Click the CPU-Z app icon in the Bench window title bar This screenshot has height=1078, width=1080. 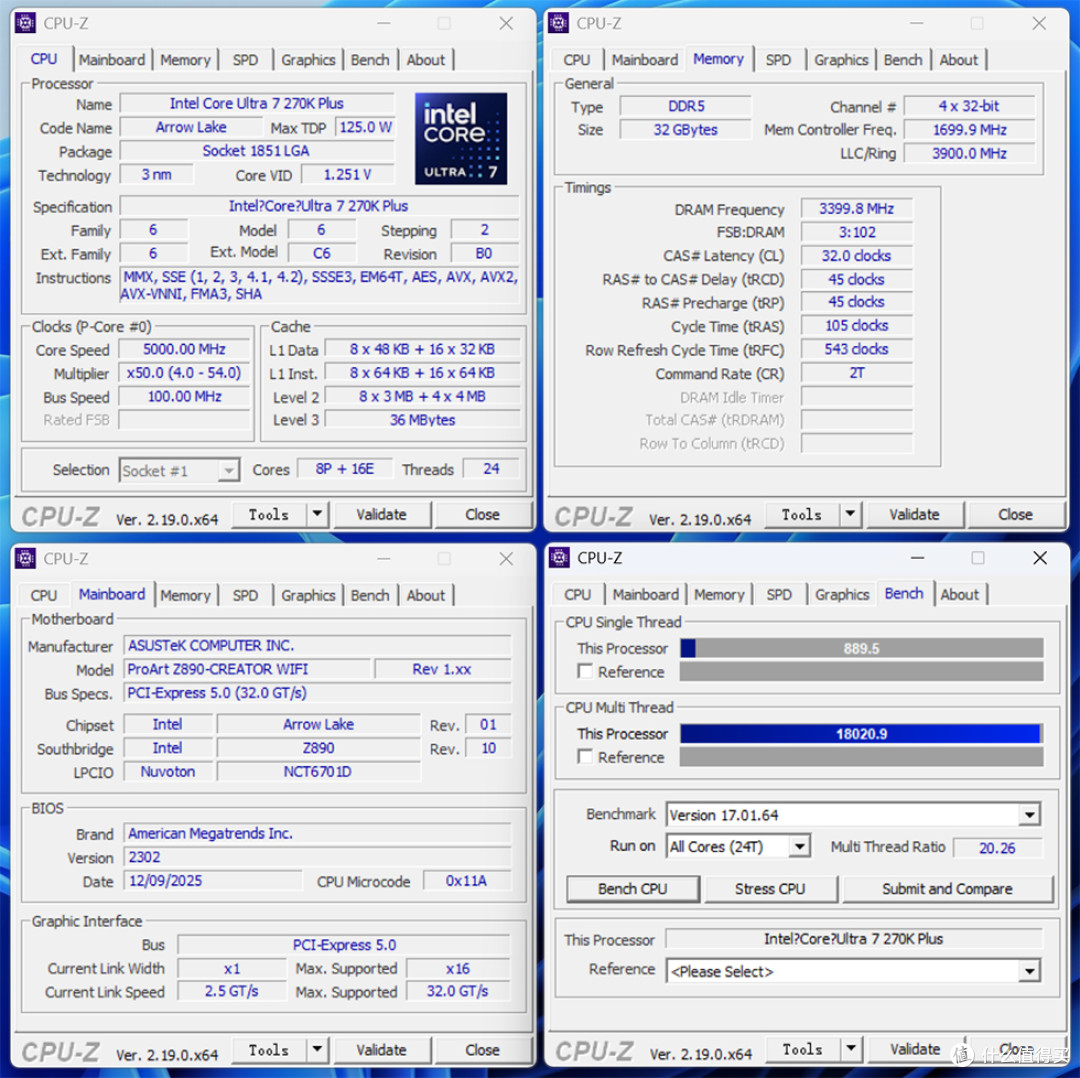559,557
